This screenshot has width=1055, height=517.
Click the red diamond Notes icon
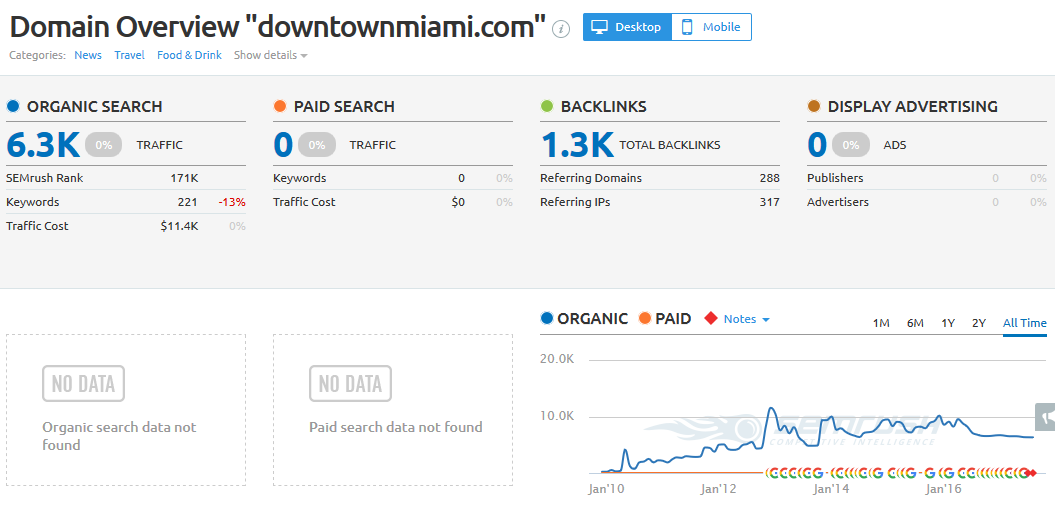[x=711, y=319]
